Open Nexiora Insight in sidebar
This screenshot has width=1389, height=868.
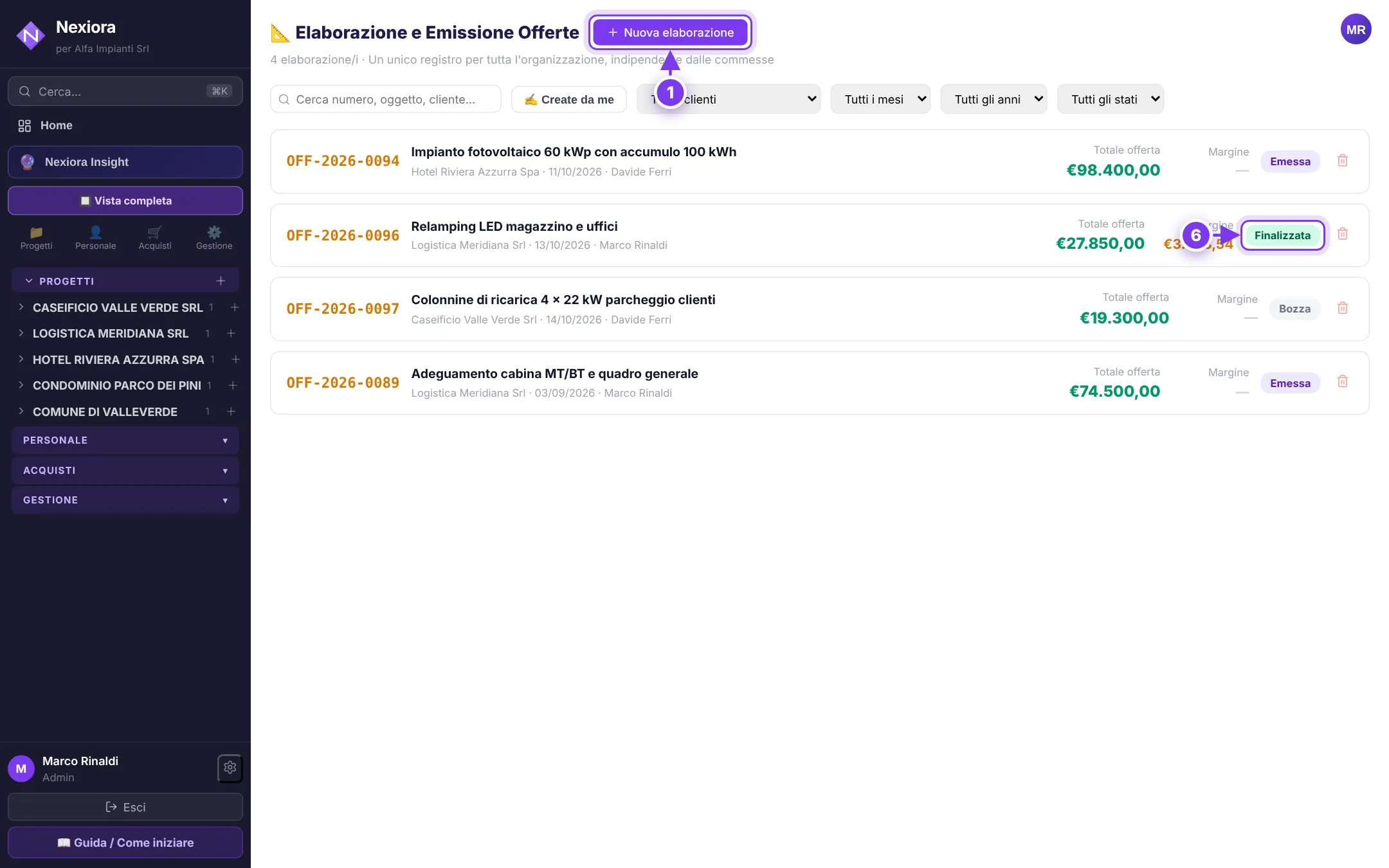pyautogui.click(x=125, y=162)
